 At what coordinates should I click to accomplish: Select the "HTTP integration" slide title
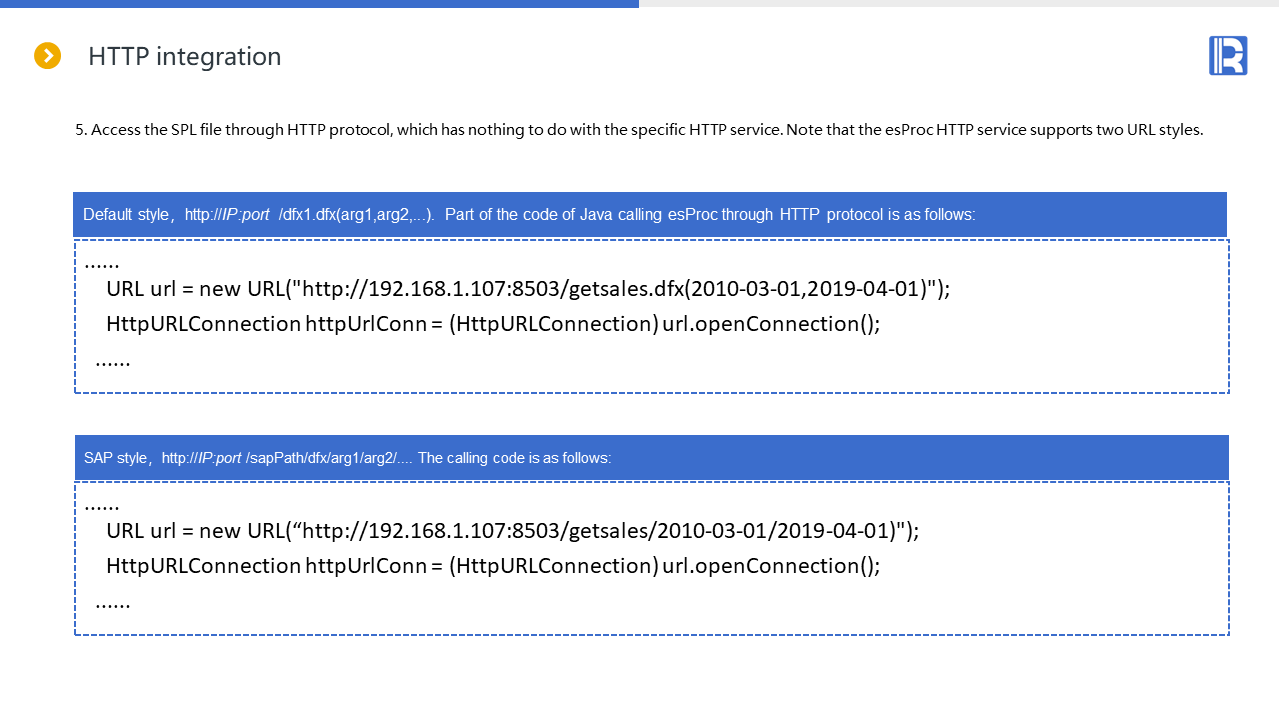(184, 57)
